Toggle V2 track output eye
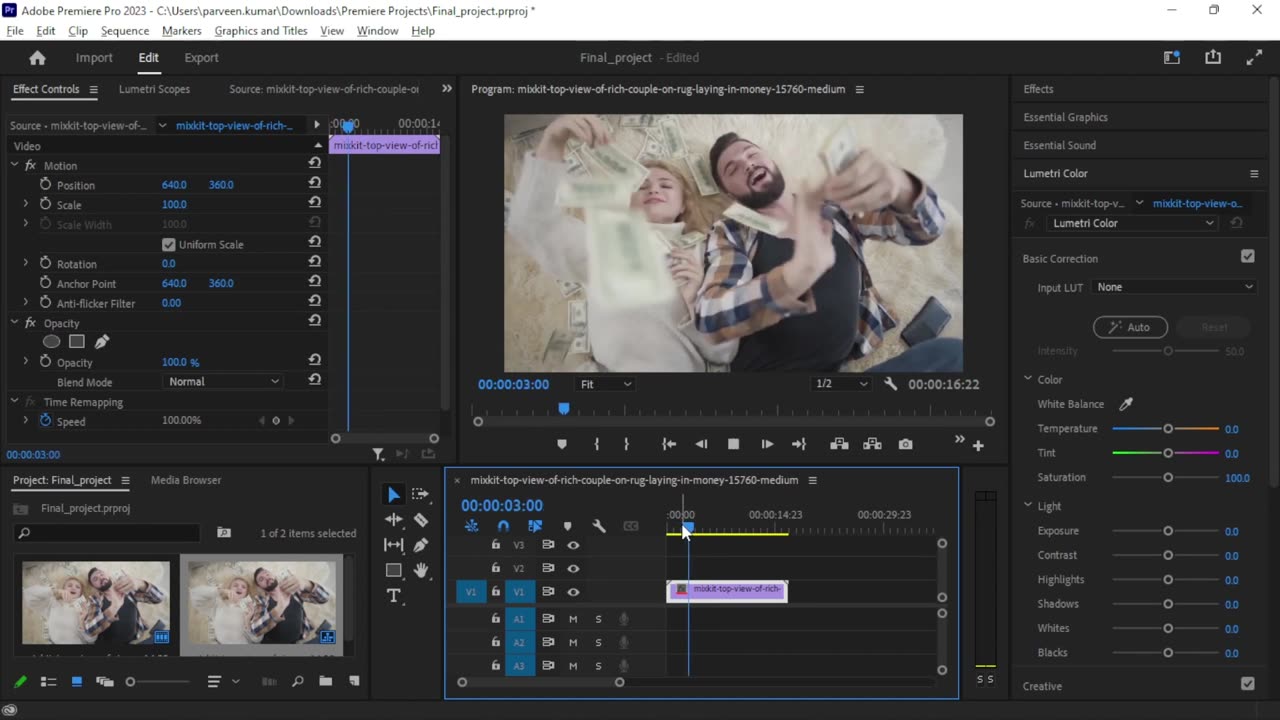 coord(573,568)
